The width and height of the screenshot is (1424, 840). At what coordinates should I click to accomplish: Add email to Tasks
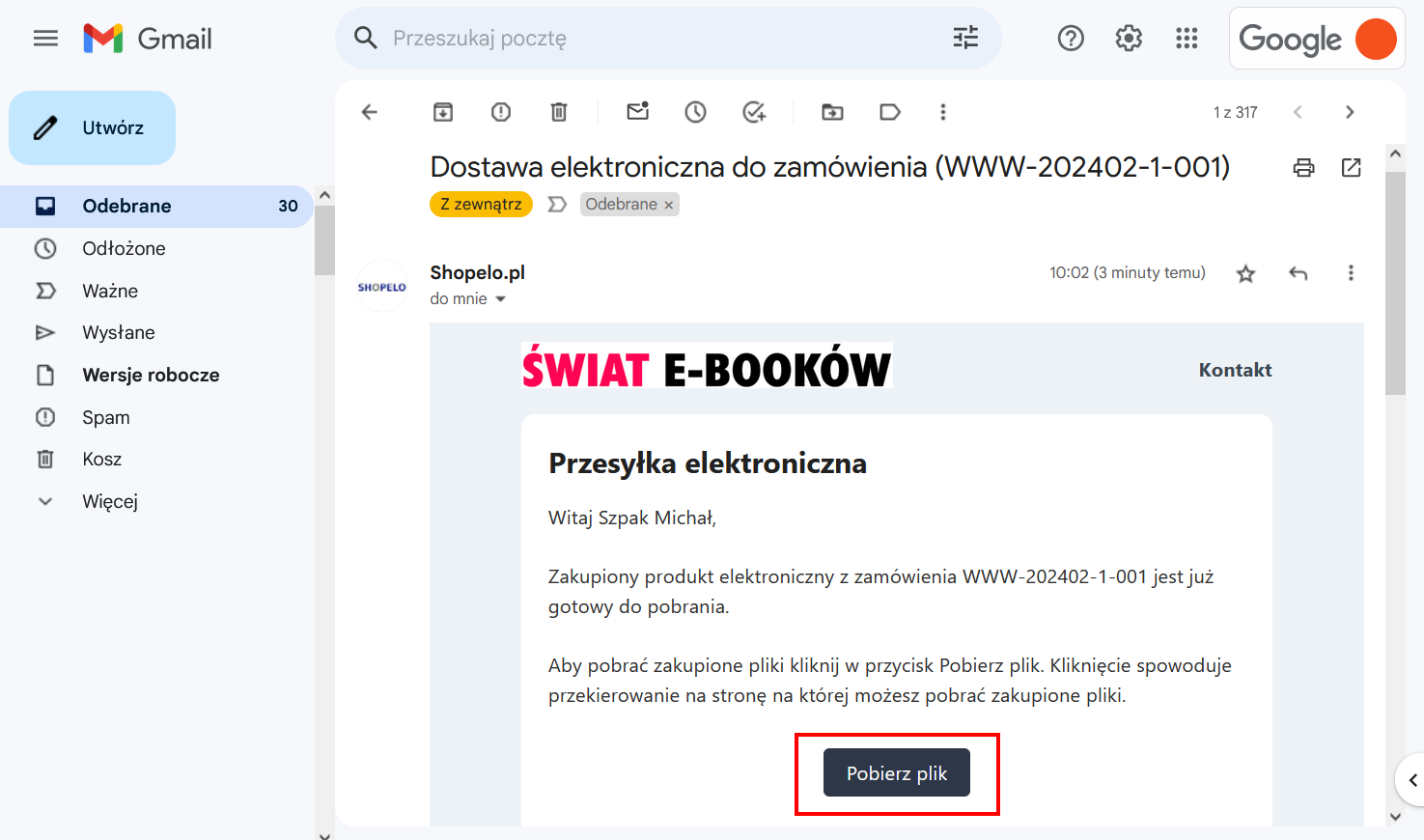click(754, 112)
